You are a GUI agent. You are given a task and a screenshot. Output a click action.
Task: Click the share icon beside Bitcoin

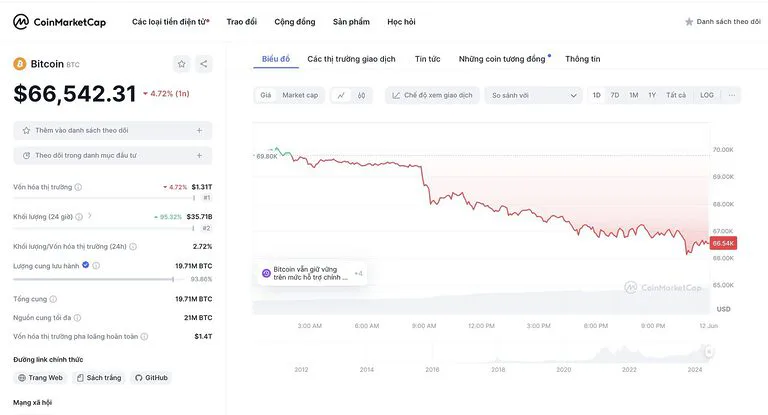tap(204, 64)
